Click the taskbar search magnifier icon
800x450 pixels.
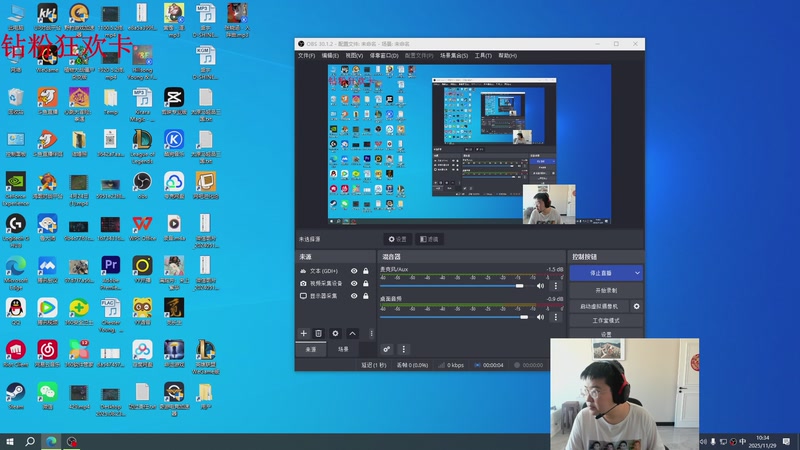(30, 441)
